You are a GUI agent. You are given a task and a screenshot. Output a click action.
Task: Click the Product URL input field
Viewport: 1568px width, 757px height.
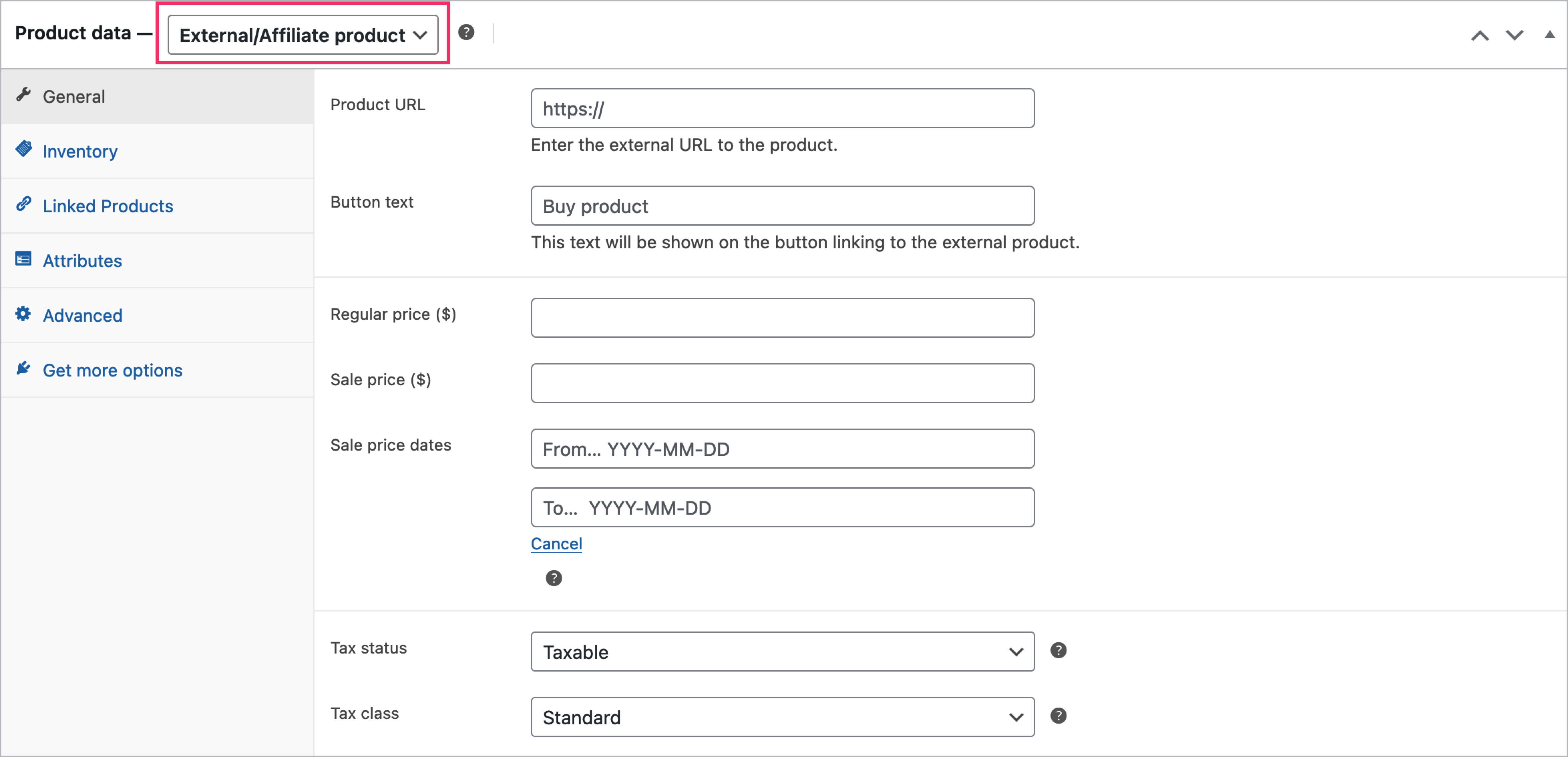[x=782, y=108]
